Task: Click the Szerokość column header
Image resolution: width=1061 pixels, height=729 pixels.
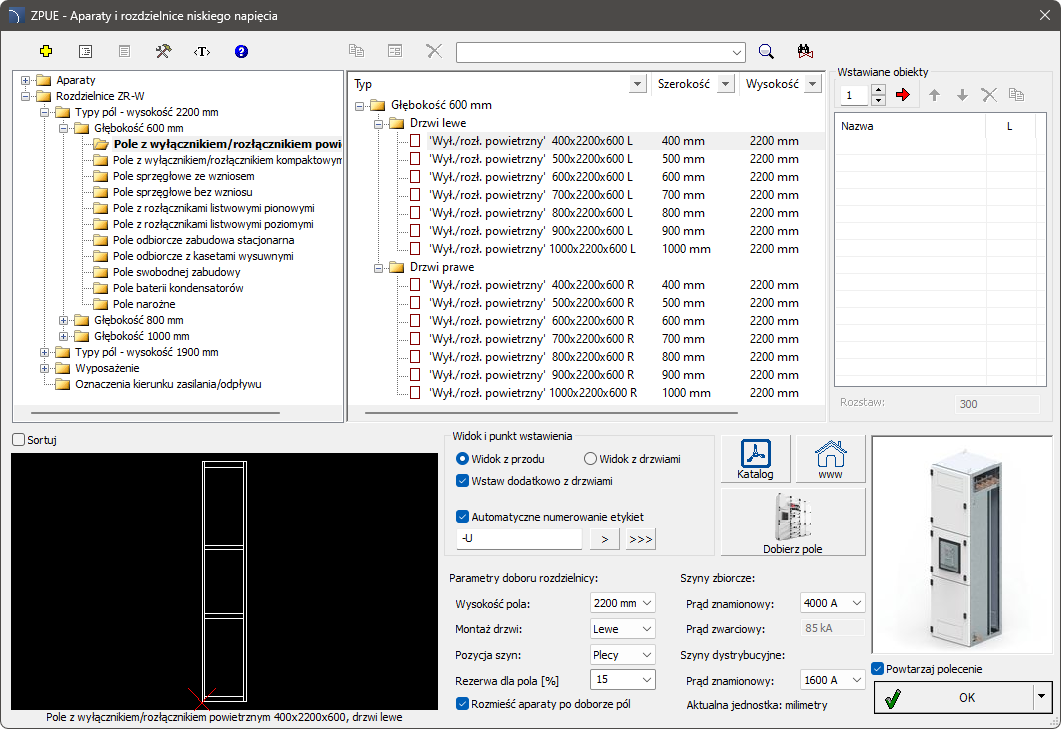Action: 683,84
